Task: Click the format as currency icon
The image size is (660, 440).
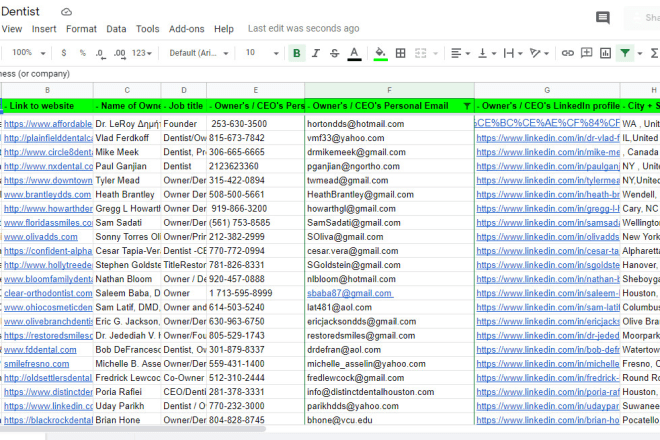Action: pyautogui.click(x=64, y=53)
